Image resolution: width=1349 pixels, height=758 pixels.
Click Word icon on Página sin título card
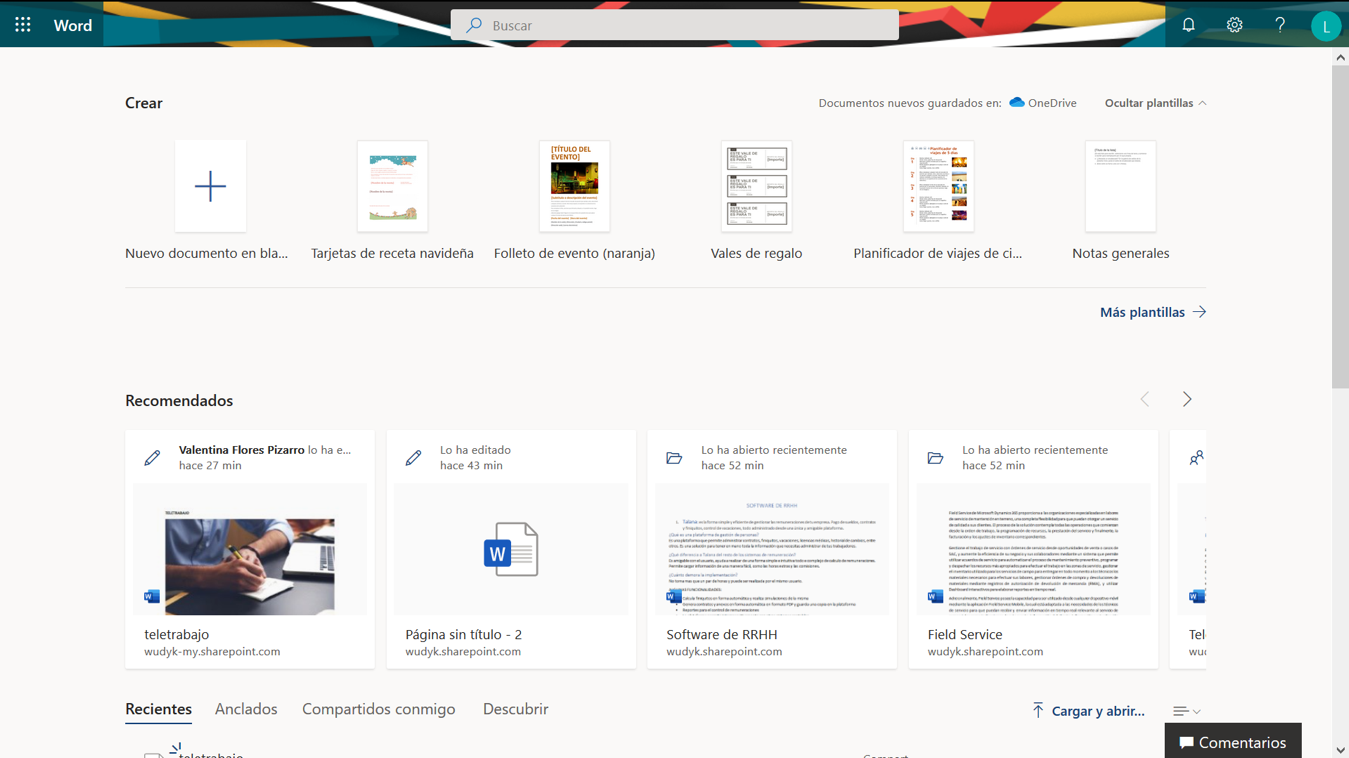511,549
